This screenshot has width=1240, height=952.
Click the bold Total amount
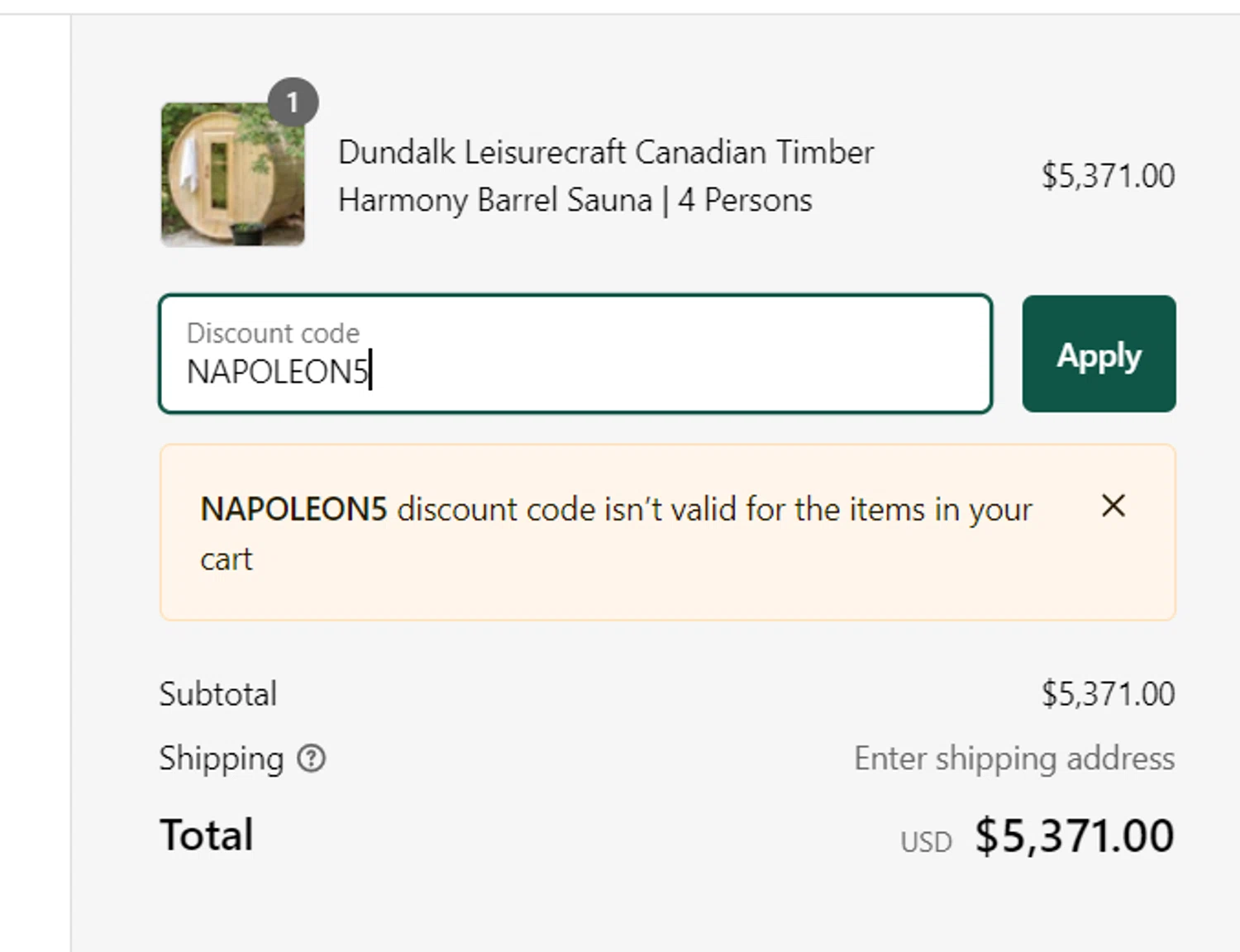tap(1074, 835)
